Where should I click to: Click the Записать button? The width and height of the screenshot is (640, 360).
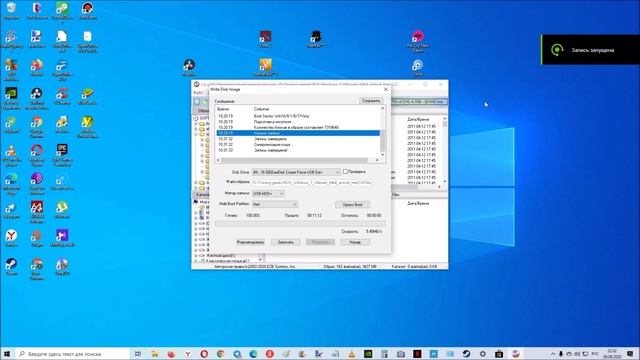(x=285, y=242)
